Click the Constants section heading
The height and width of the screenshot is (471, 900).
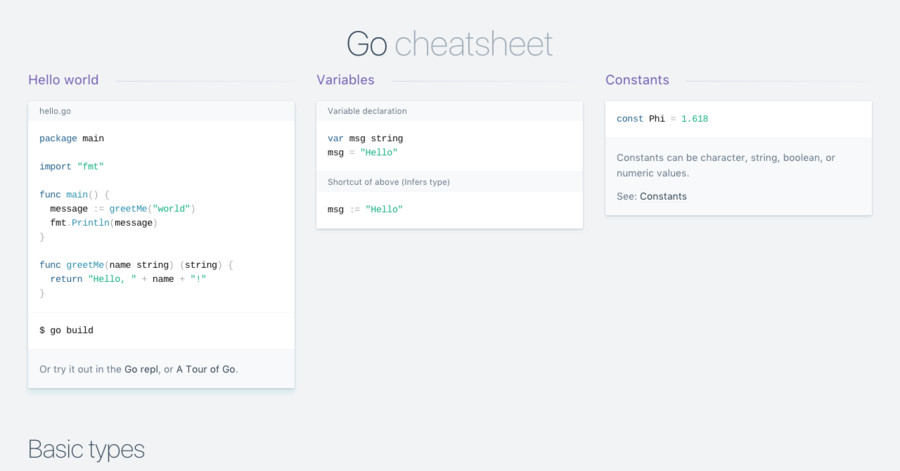pyautogui.click(x=637, y=80)
